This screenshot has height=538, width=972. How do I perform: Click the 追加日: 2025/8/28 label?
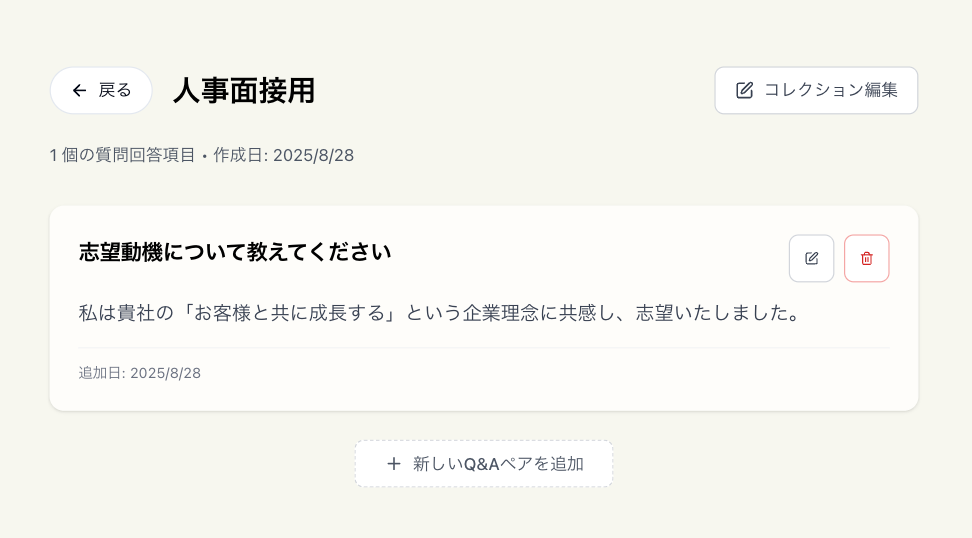click(x=140, y=373)
